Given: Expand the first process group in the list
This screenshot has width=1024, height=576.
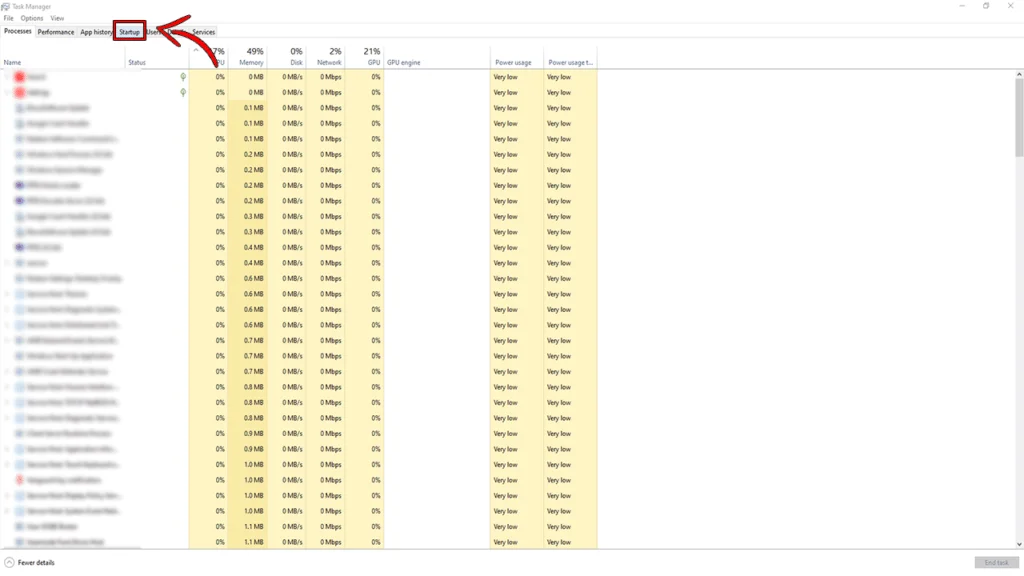Looking at the screenshot, I should [x=8, y=77].
